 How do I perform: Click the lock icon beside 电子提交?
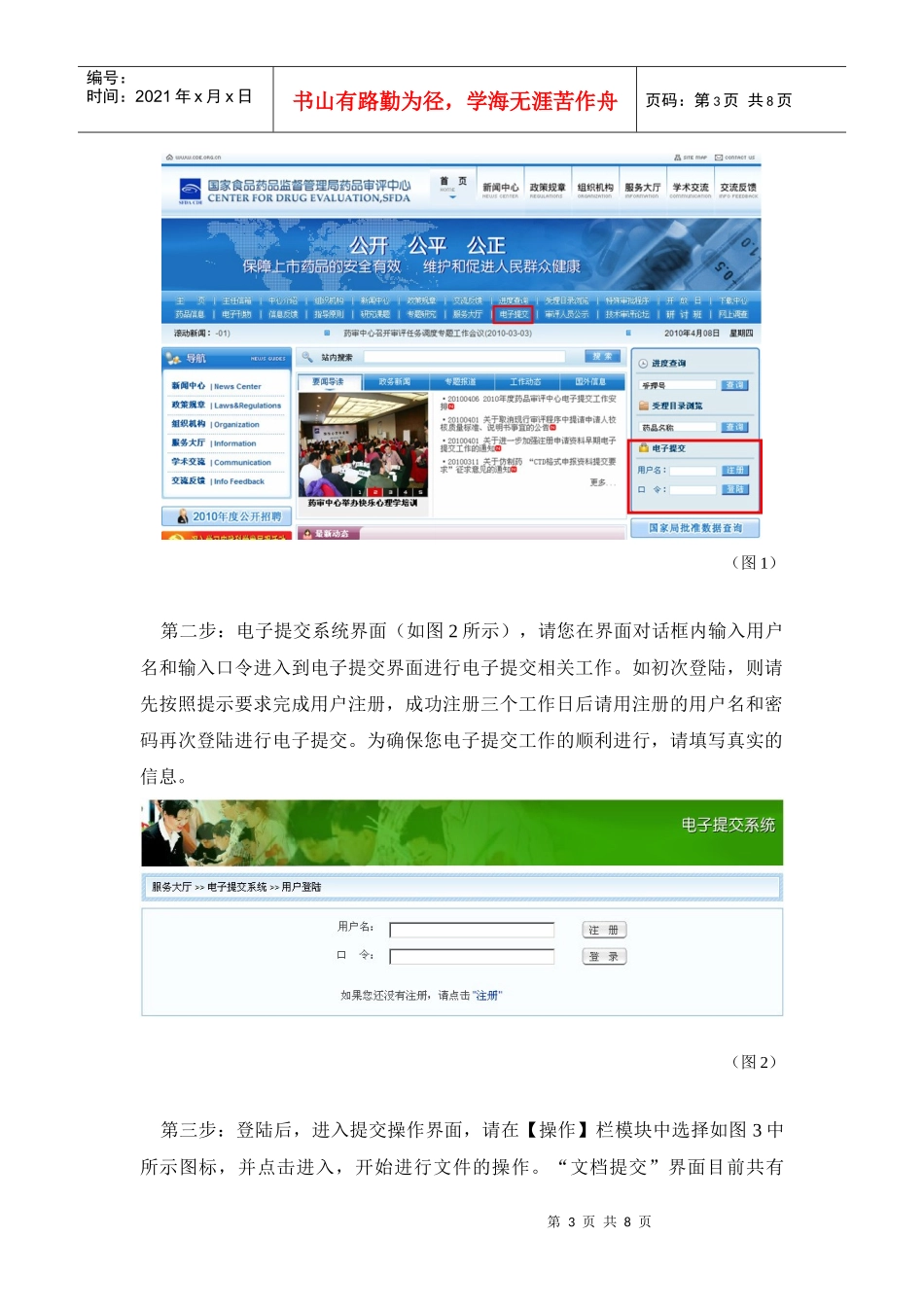[643, 448]
